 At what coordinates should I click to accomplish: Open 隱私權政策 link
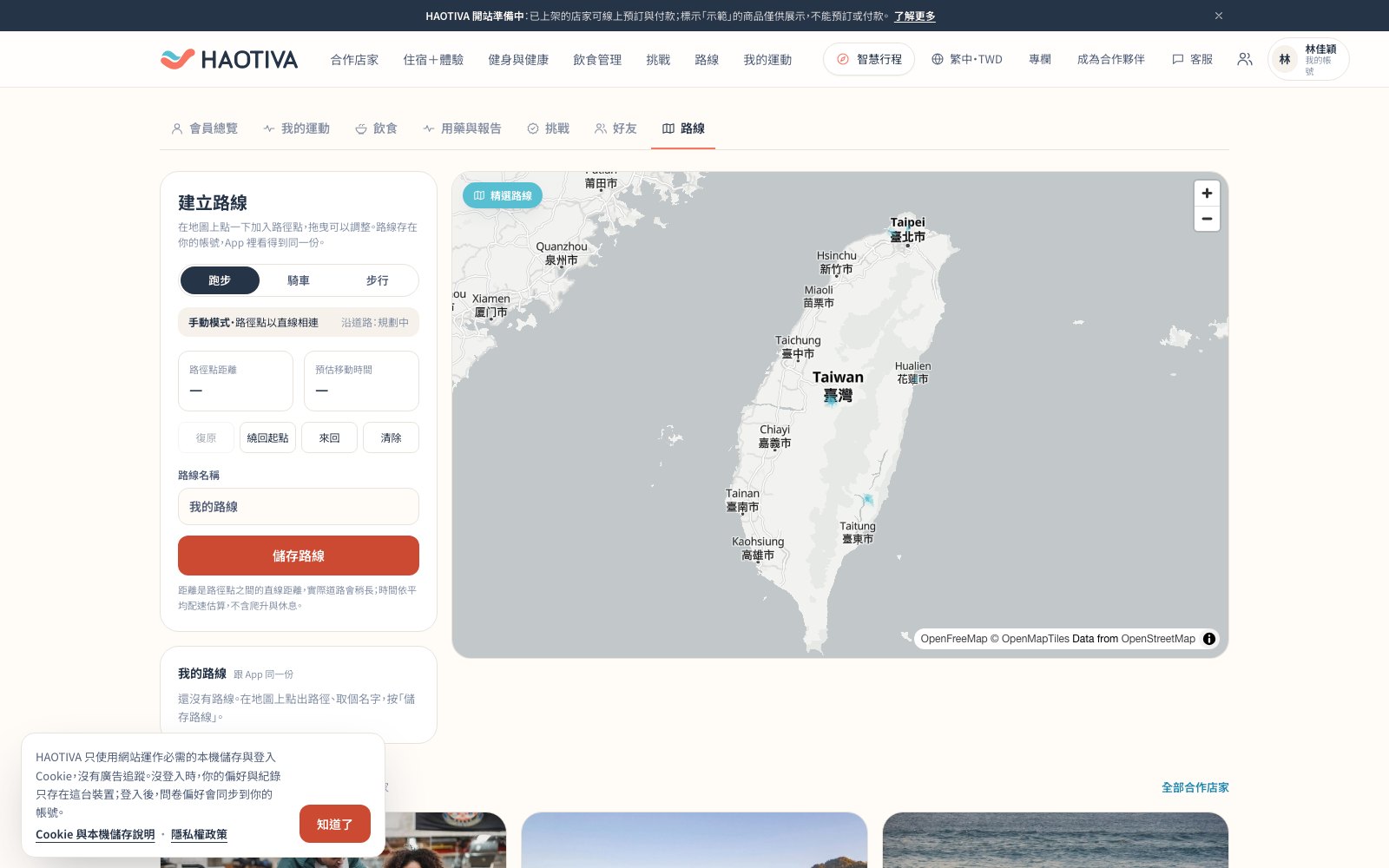[199, 834]
